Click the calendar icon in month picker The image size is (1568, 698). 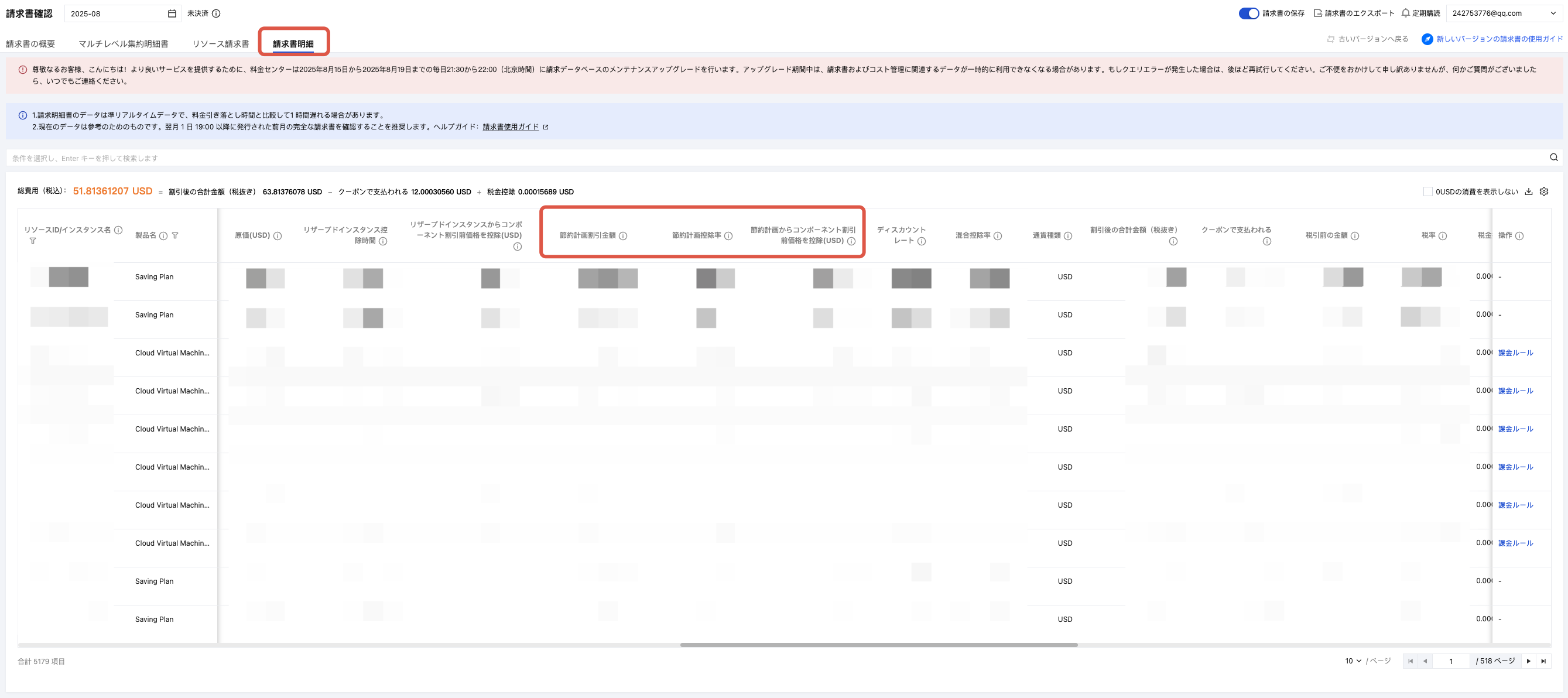pos(172,13)
